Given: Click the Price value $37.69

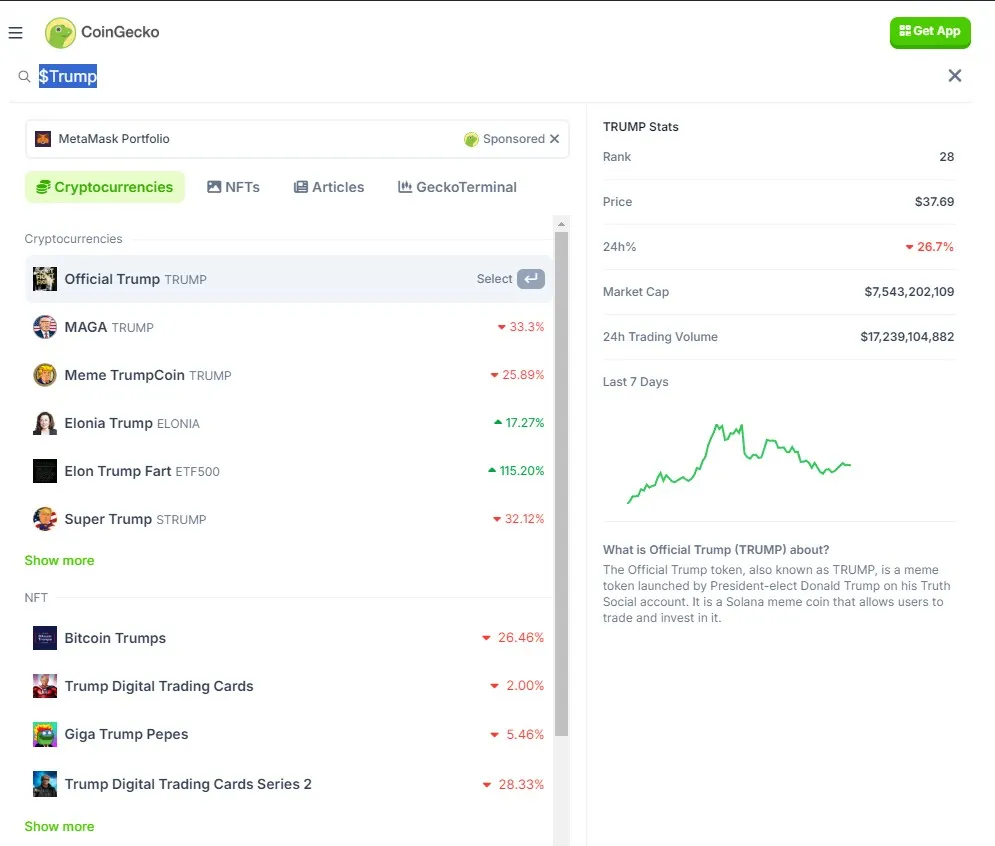Looking at the screenshot, I should point(934,202).
